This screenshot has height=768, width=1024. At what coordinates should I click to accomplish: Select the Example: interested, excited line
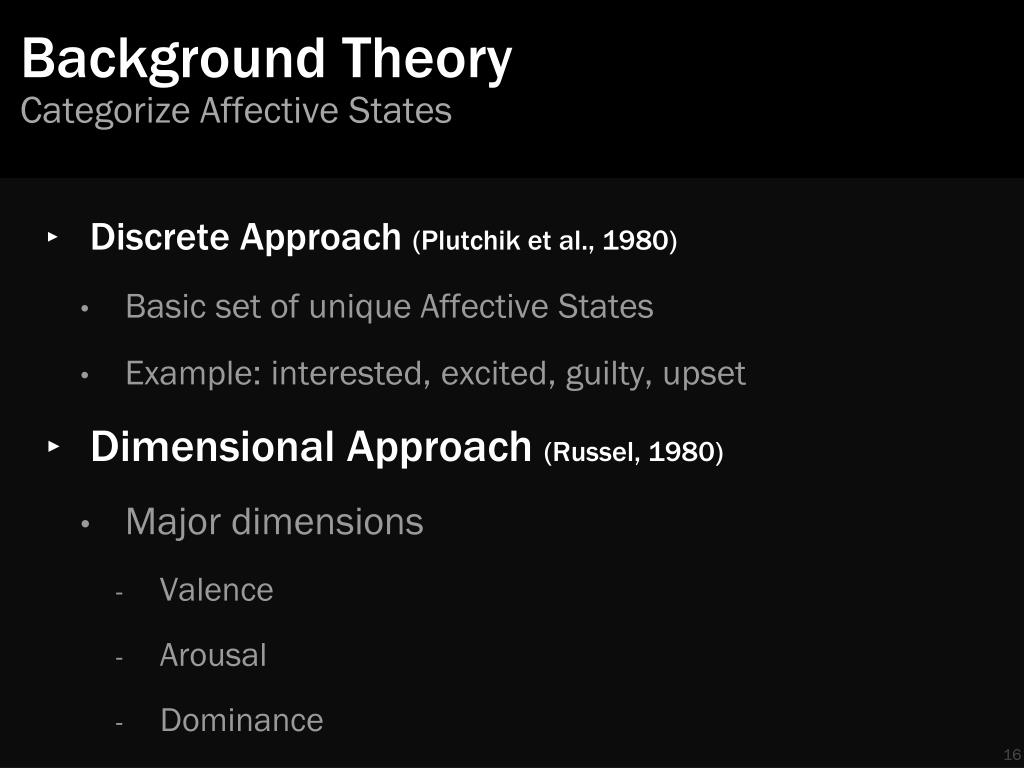point(436,374)
